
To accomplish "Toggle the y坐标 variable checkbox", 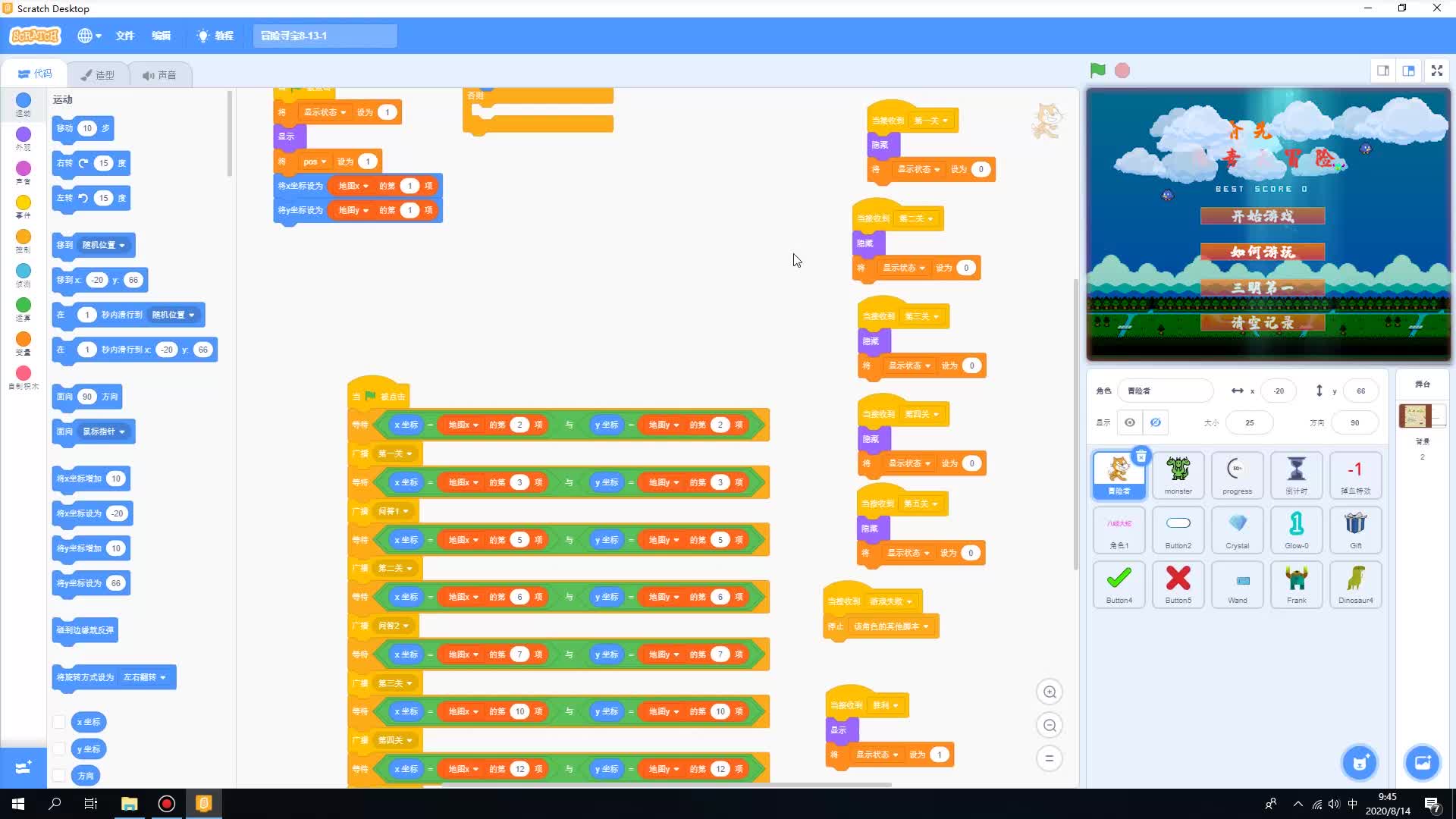I will point(59,748).
